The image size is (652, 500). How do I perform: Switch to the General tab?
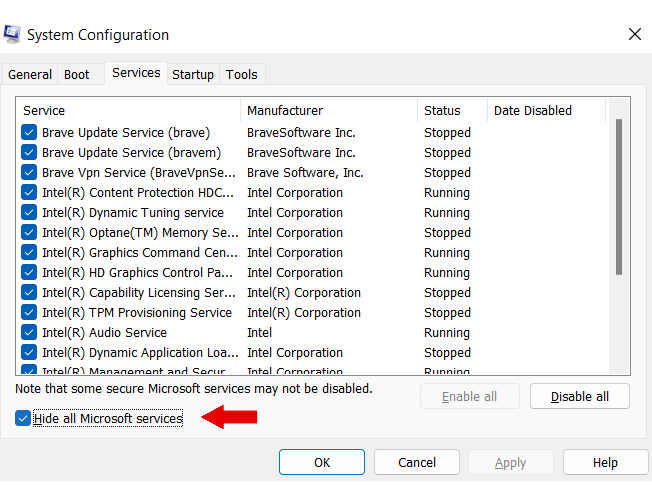pyautogui.click(x=30, y=75)
